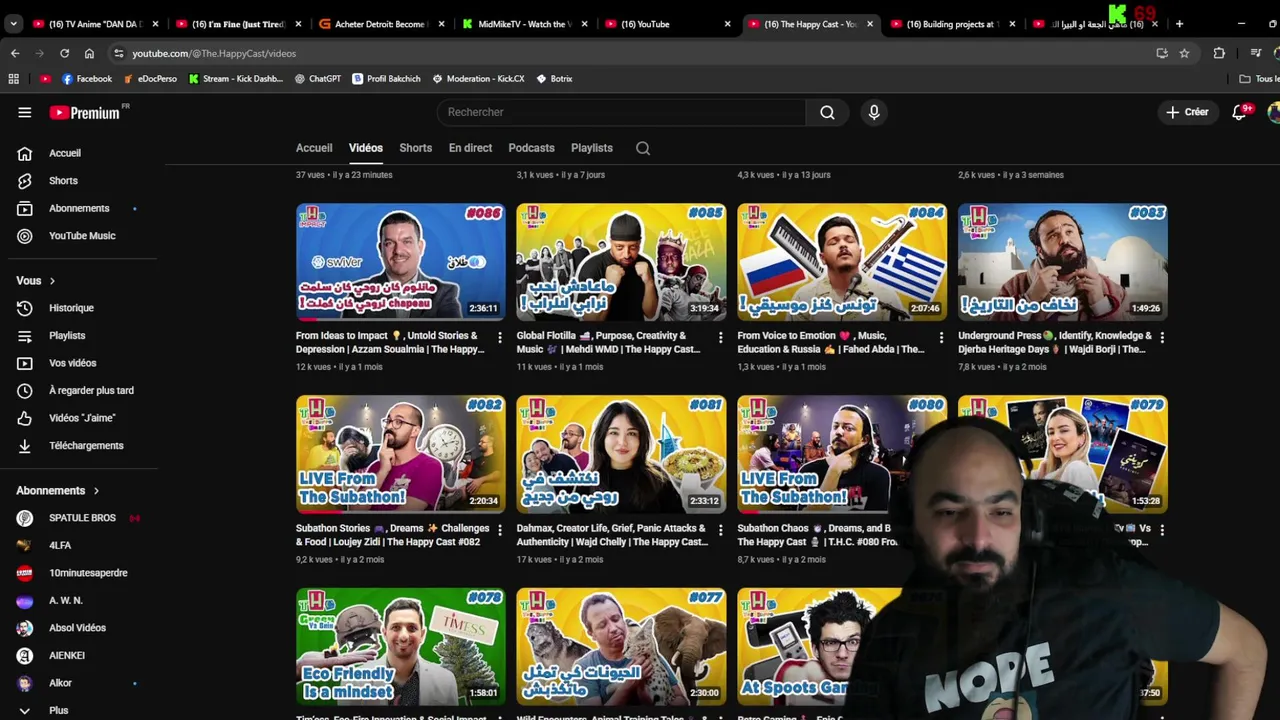The width and height of the screenshot is (1280, 720).
Task: Open video thumbnail #082 Live From Subathon
Action: (x=401, y=454)
